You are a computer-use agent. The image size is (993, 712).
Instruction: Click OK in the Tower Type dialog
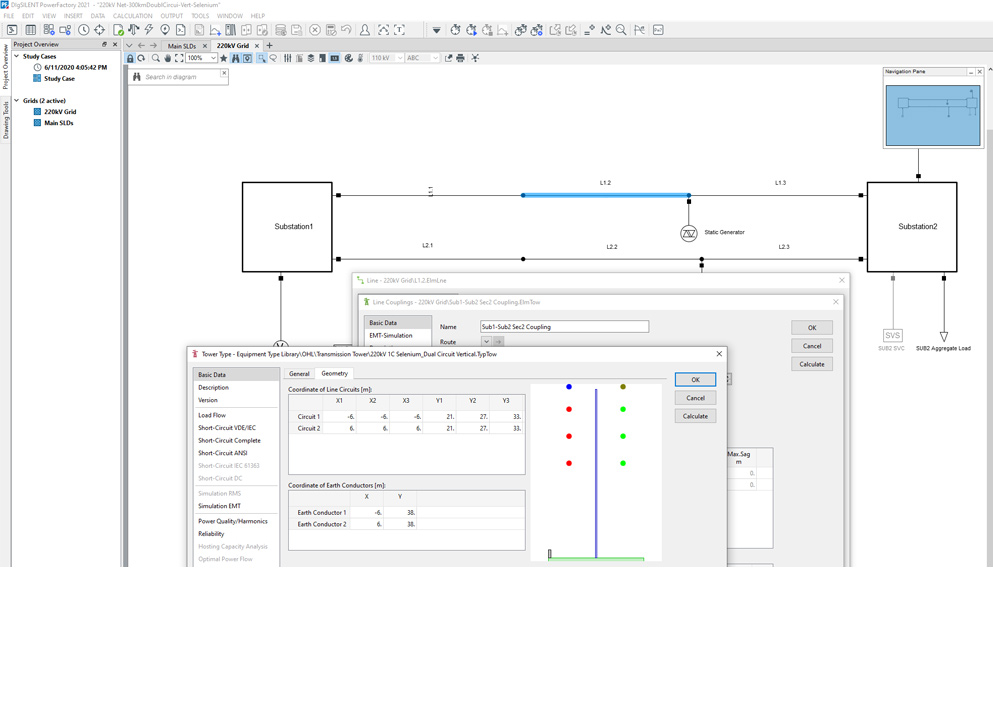click(695, 380)
